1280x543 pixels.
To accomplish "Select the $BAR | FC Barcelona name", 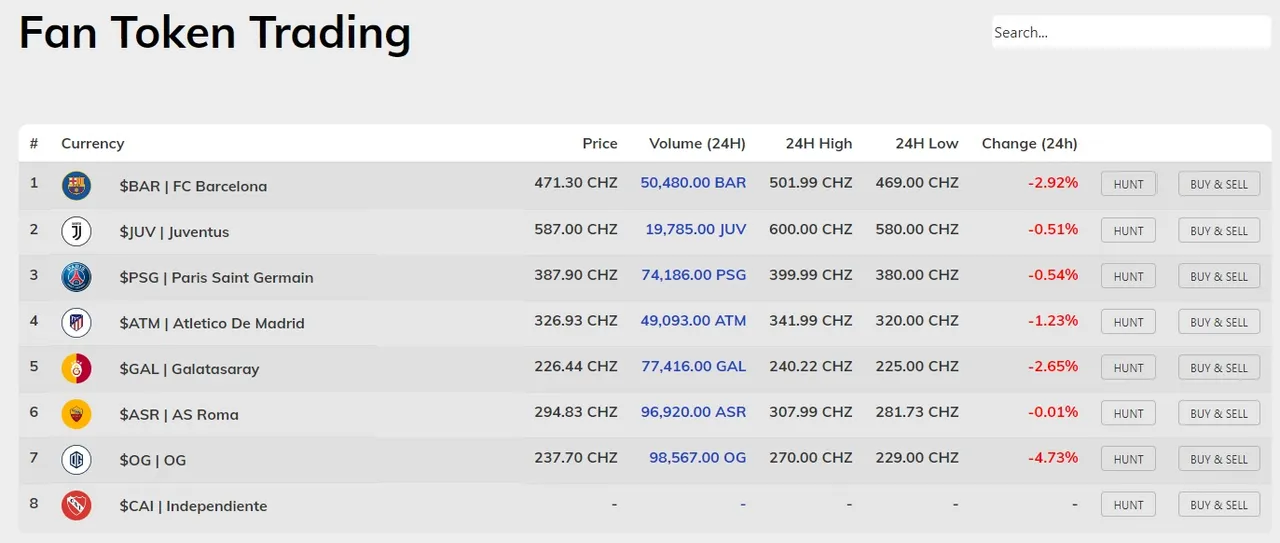I will [x=193, y=186].
